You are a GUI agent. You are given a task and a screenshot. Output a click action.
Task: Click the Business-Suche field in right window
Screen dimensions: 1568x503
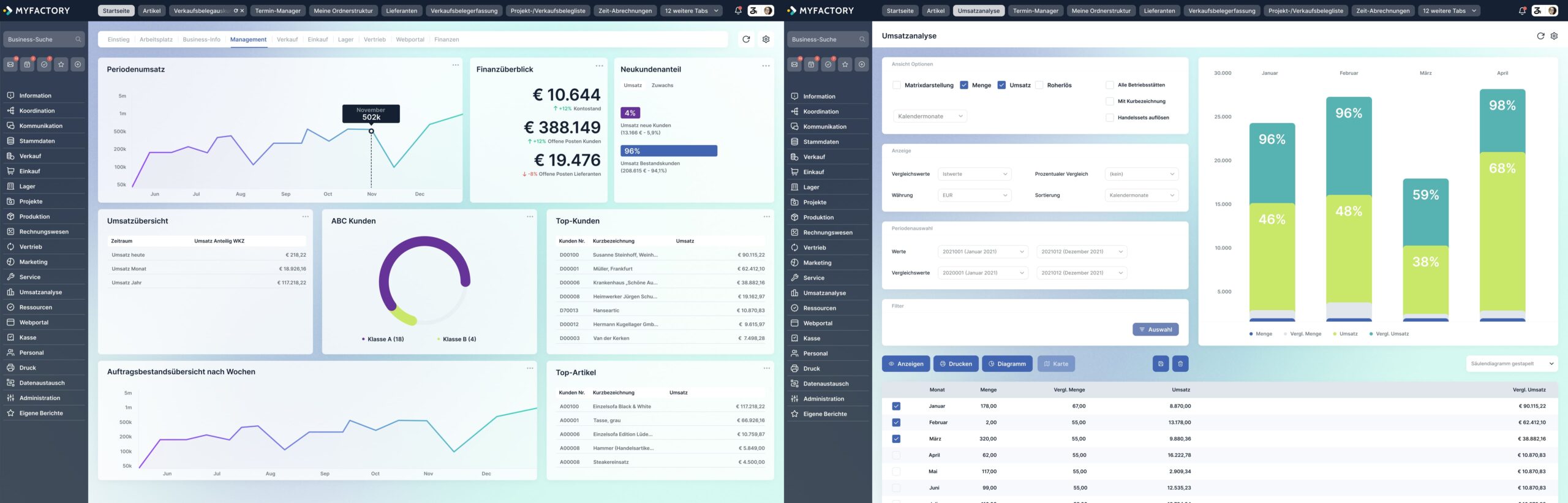coord(827,39)
